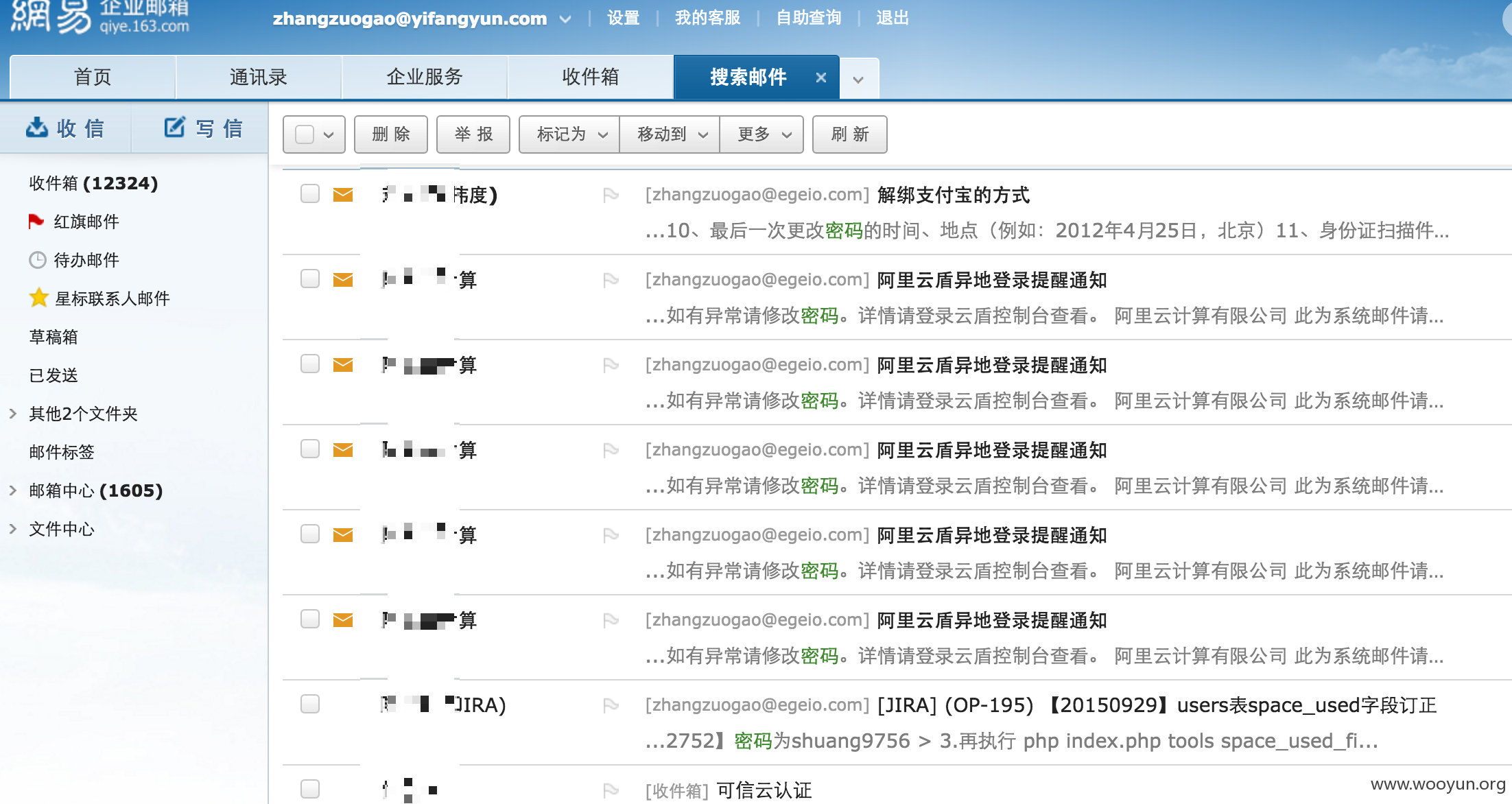The image size is (1512, 804).
Task: Select the 搜索邮件 tab
Action: [x=748, y=77]
